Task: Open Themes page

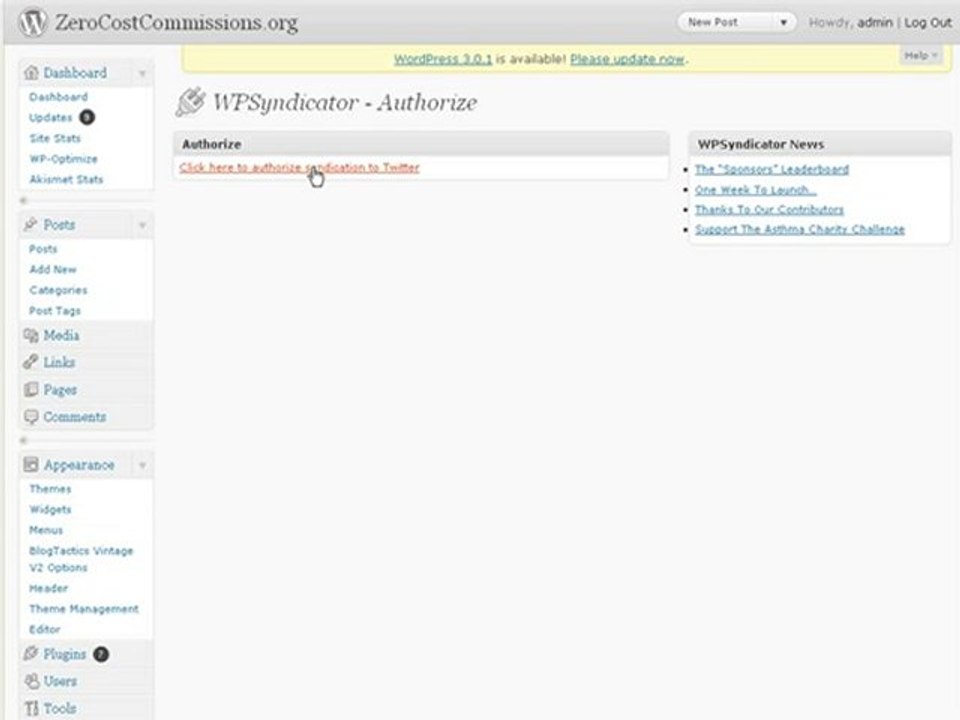Action: pos(50,489)
